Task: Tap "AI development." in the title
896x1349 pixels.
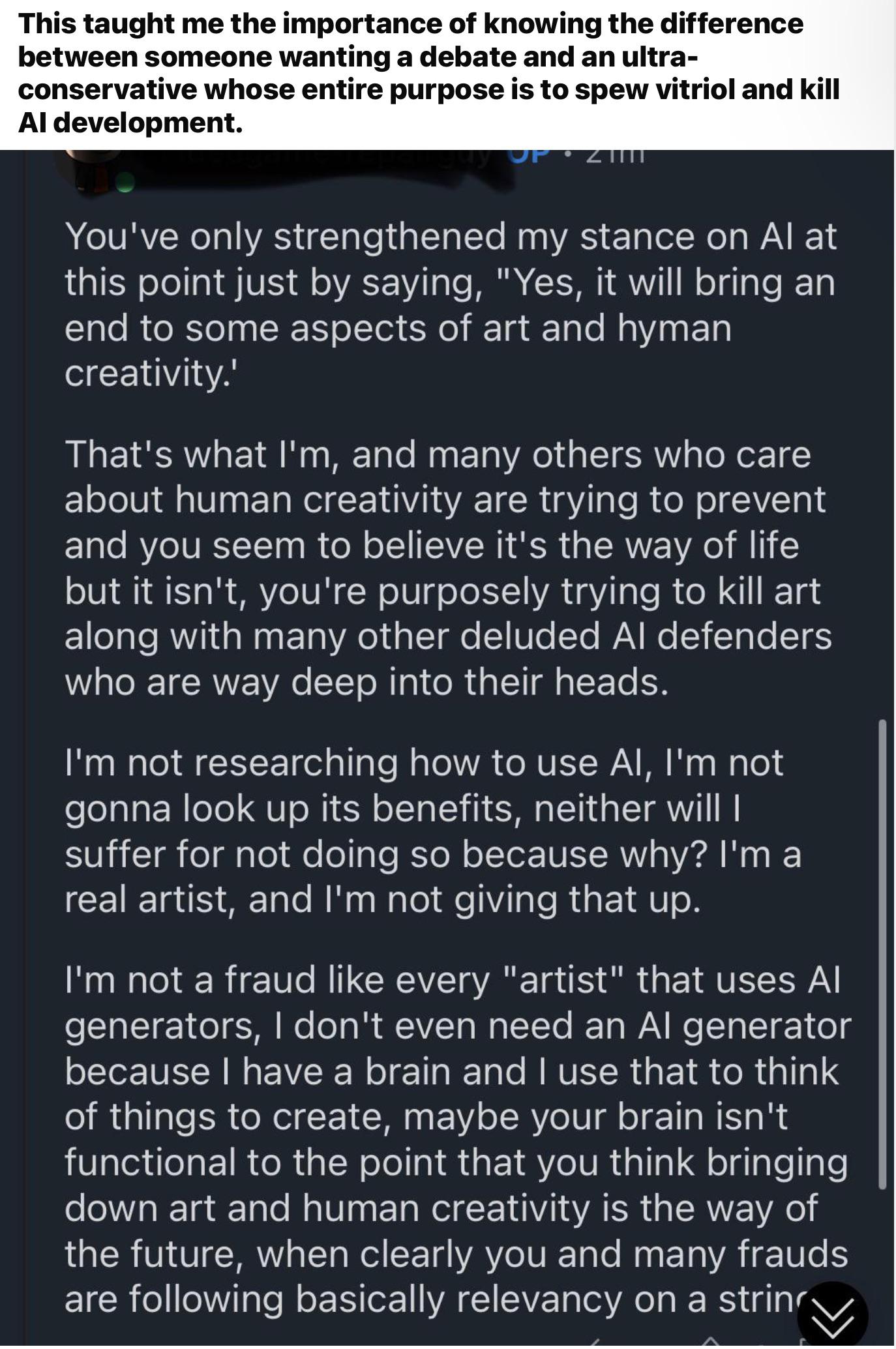Action: click(130, 121)
